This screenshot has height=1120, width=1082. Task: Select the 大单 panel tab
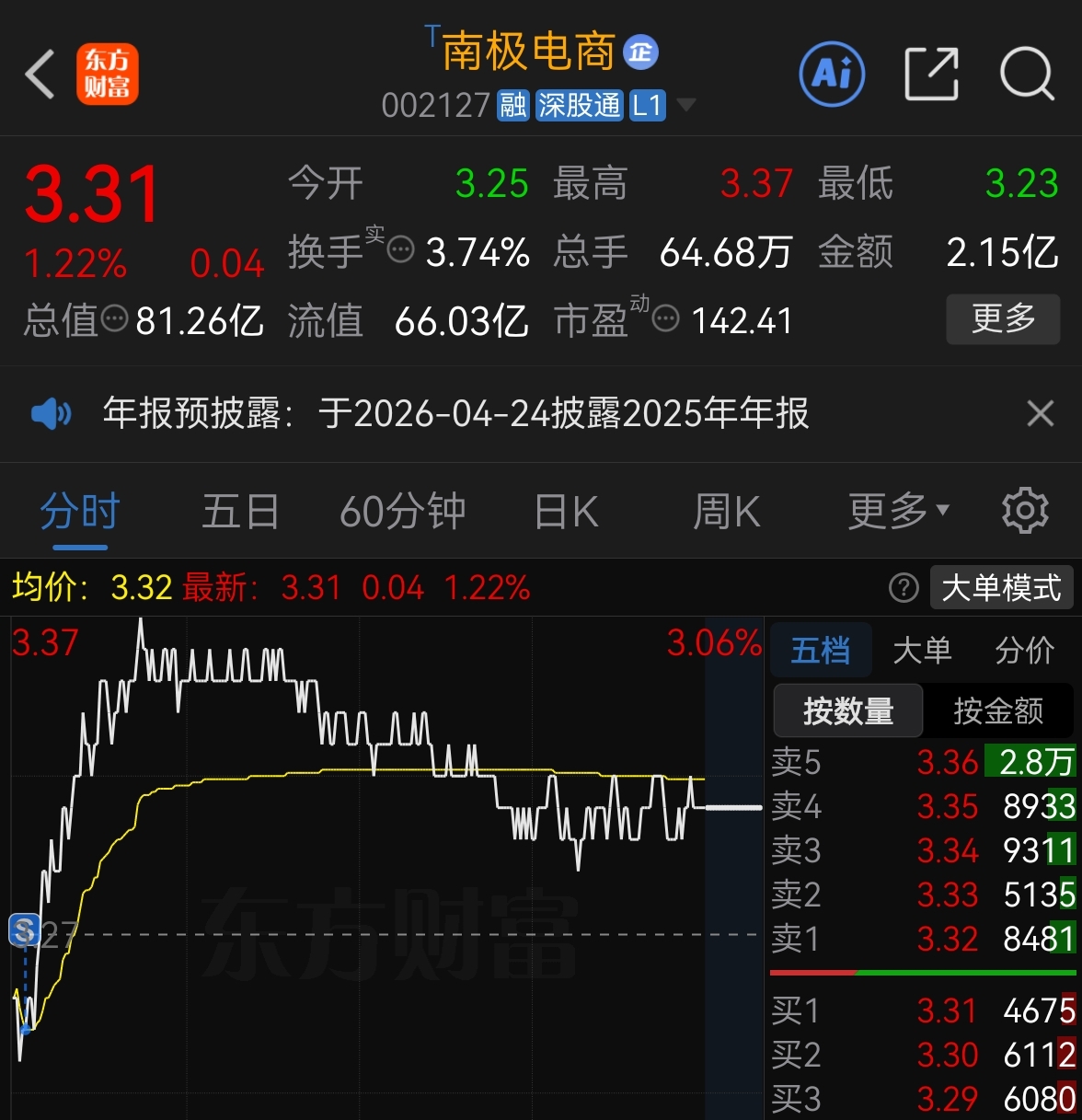pyautogui.click(x=922, y=651)
